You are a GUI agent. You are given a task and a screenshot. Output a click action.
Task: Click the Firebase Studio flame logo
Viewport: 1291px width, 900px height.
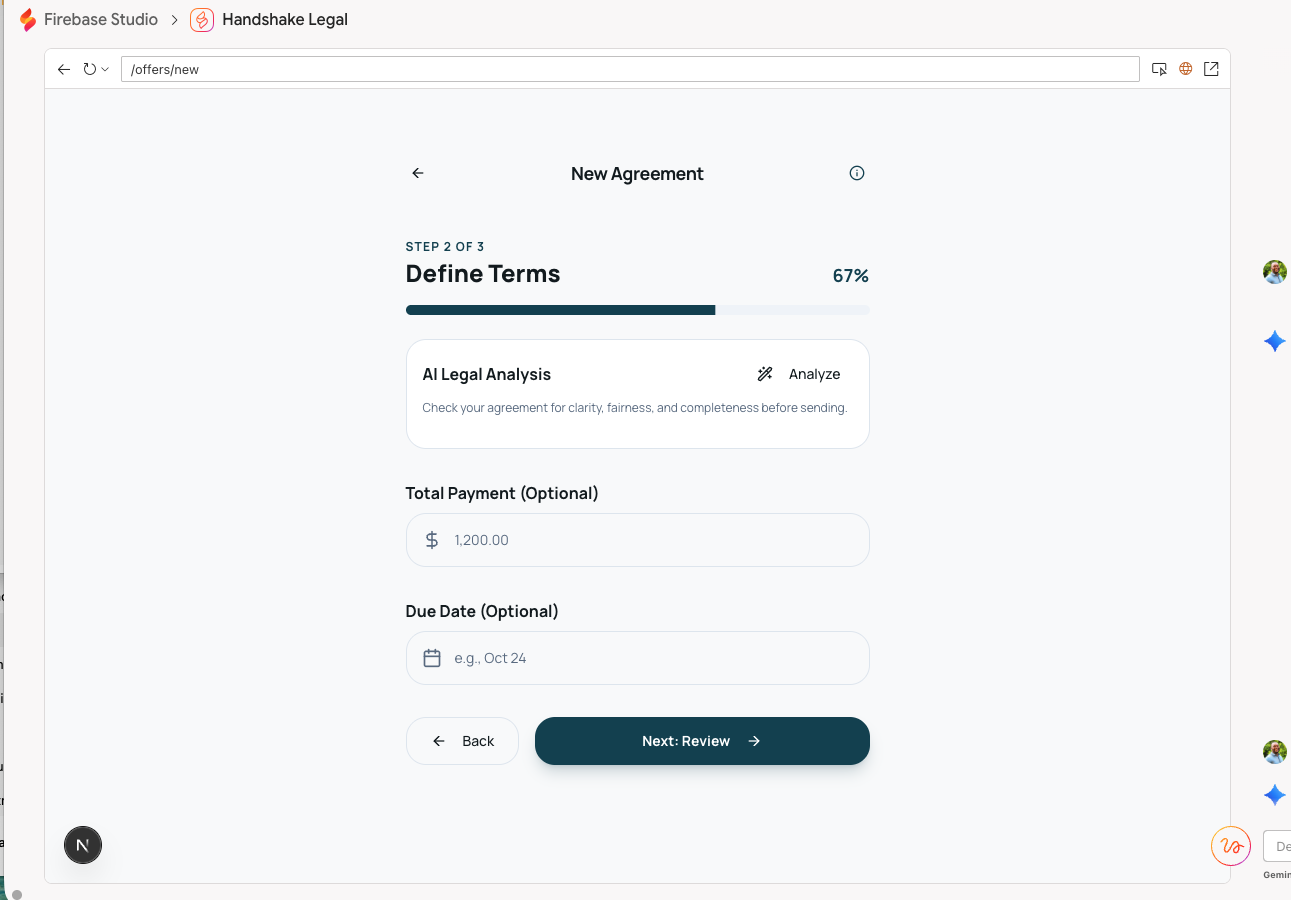coord(28,20)
